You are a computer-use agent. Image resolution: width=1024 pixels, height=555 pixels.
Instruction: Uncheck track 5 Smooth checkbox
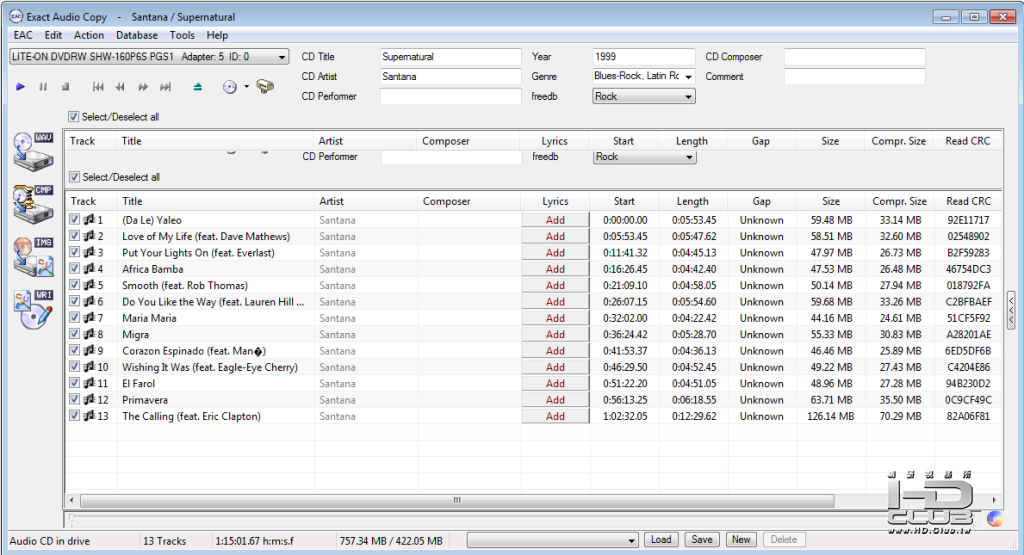click(x=74, y=285)
